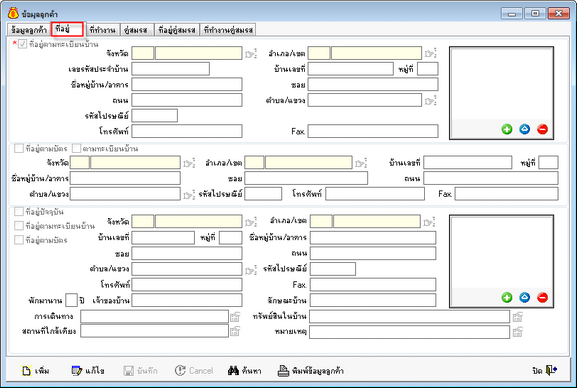Click the บันทึก (save) button
Screen dimensions: 577x388
point(141,371)
